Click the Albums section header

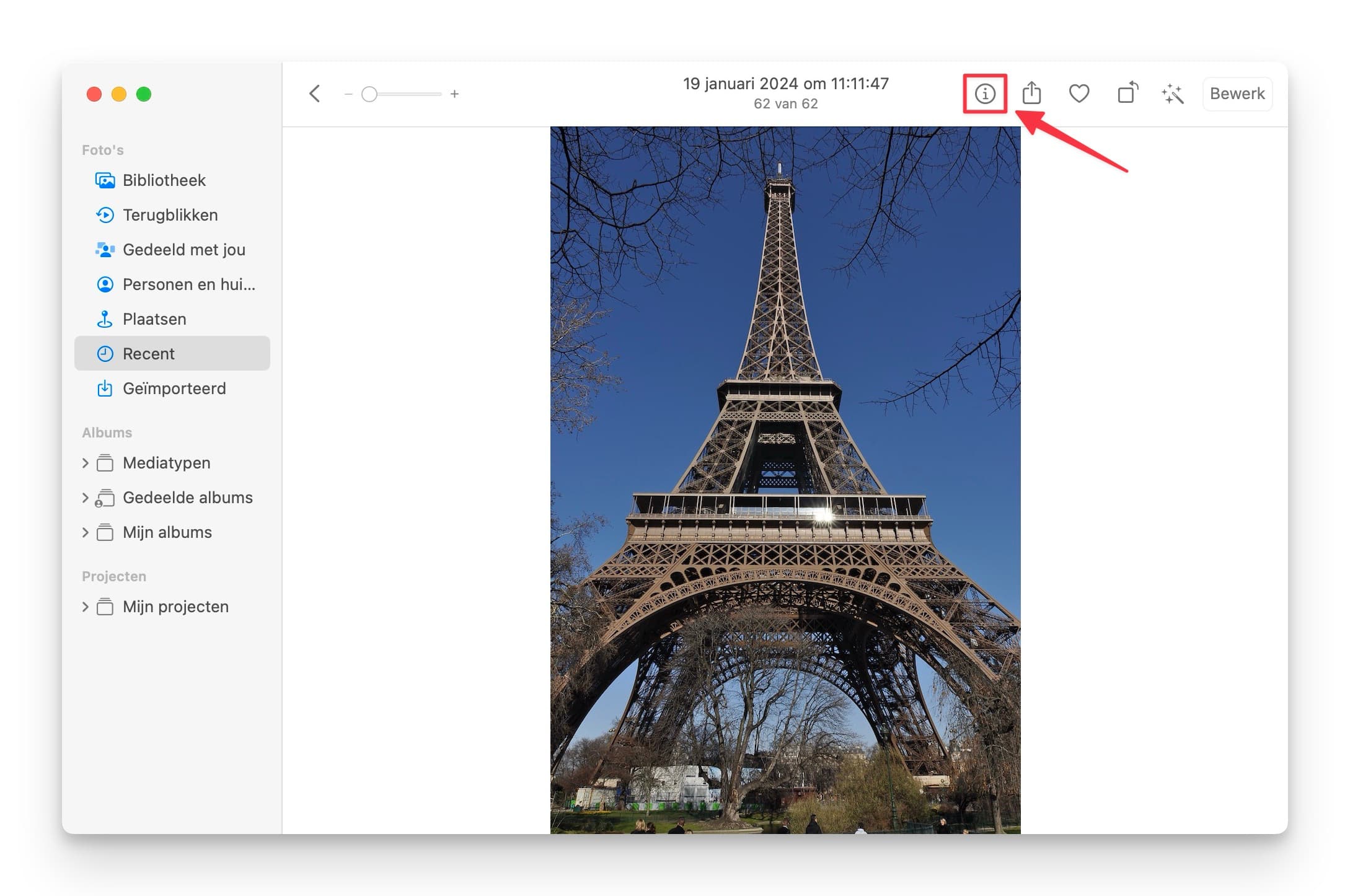click(107, 433)
